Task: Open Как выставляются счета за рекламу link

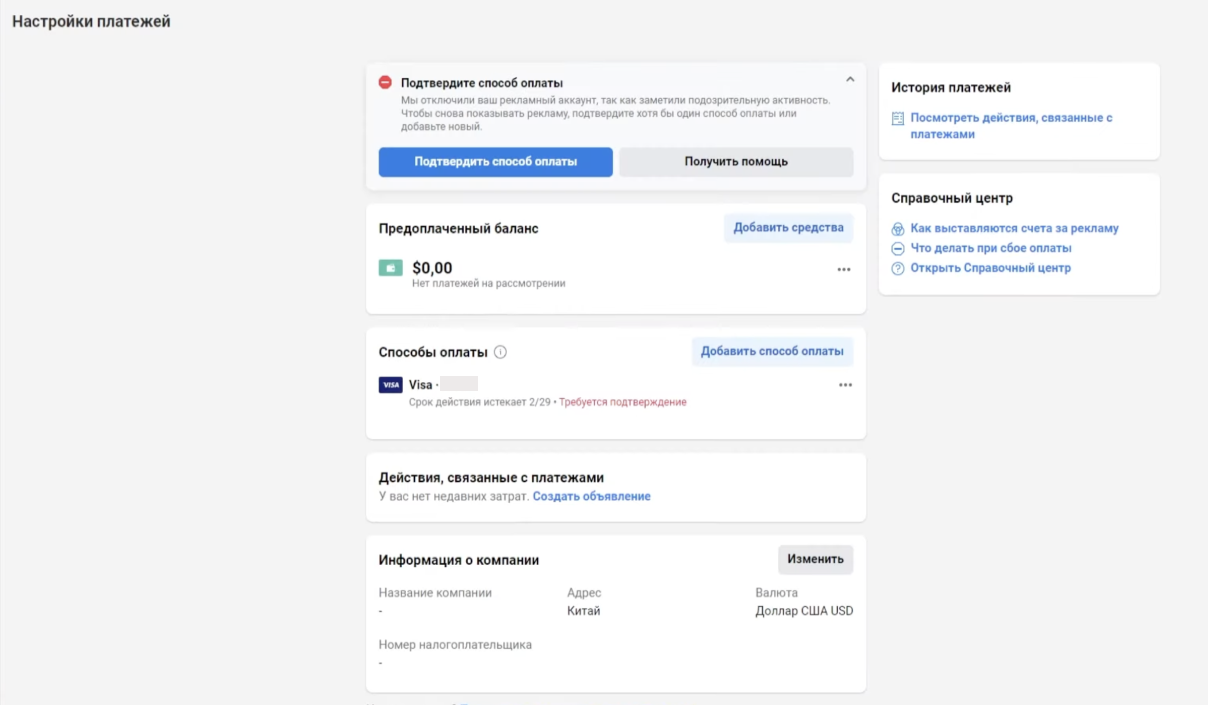Action: tap(1014, 228)
